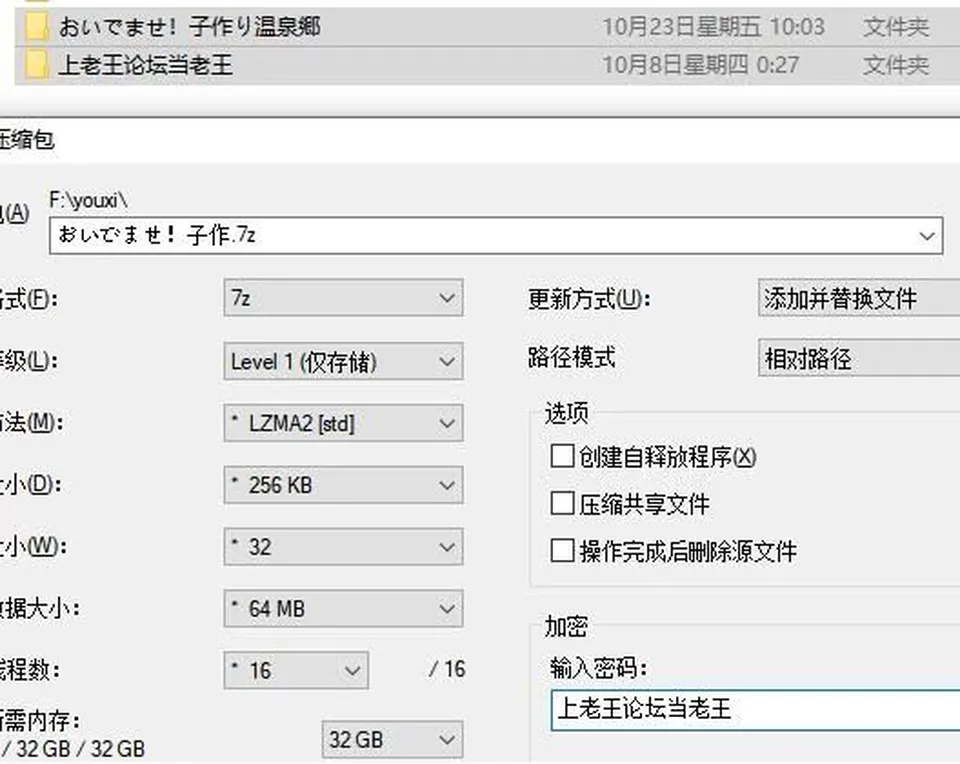
Task: Click 更新方式(U): label
Action: click(x=589, y=299)
